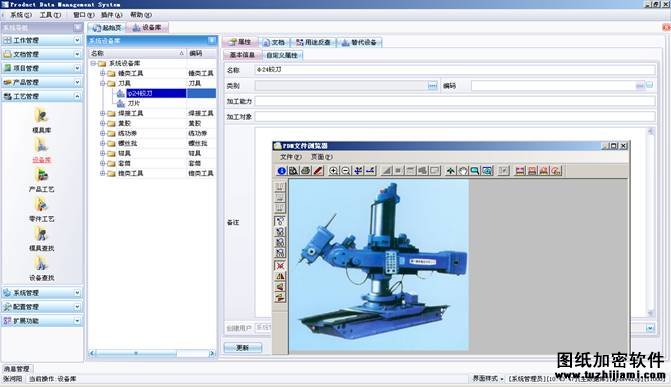Open the 产品工艺 sidebar icon

[41, 175]
